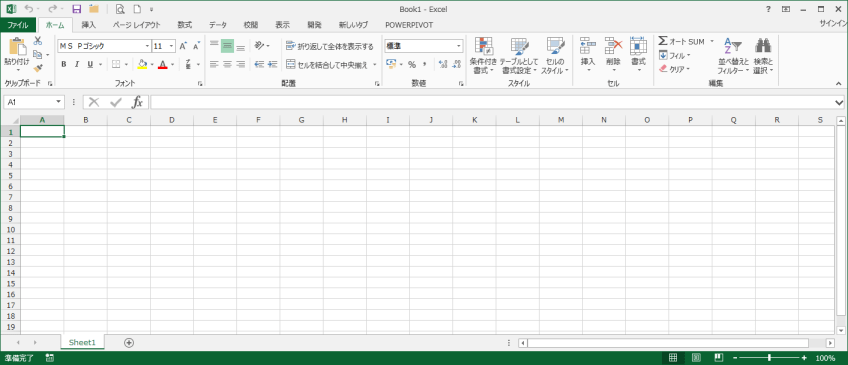848x365 pixels.
Task: Click the Orientation angled text icon
Action: [260, 46]
